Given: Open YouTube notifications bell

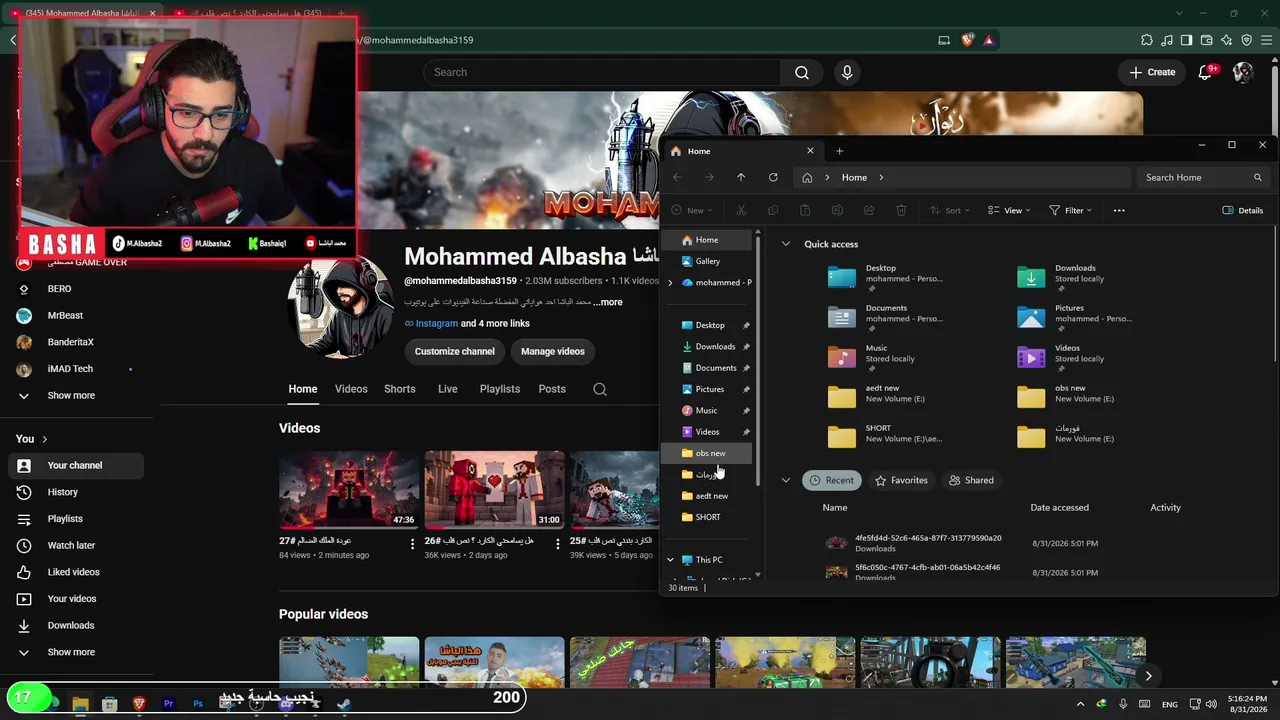Looking at the screenshot, I should tap(1206, 72).
